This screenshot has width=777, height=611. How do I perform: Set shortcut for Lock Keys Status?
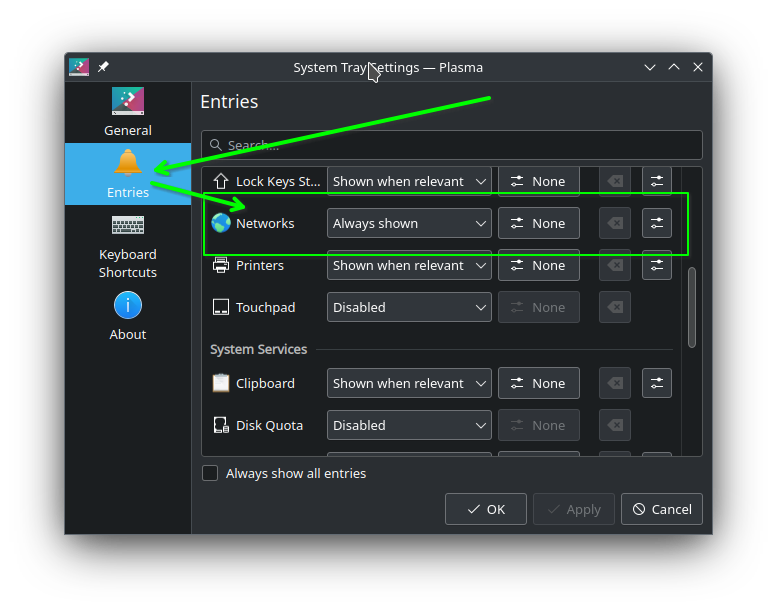tap(539, 181)
